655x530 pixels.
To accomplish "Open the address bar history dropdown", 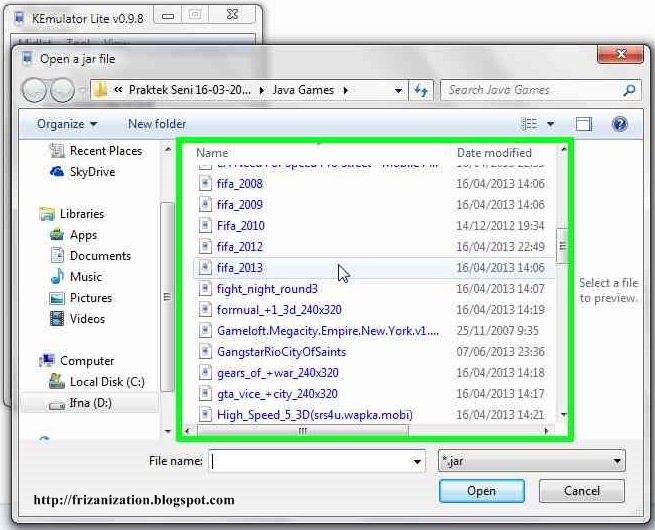I will coord(398,90).
